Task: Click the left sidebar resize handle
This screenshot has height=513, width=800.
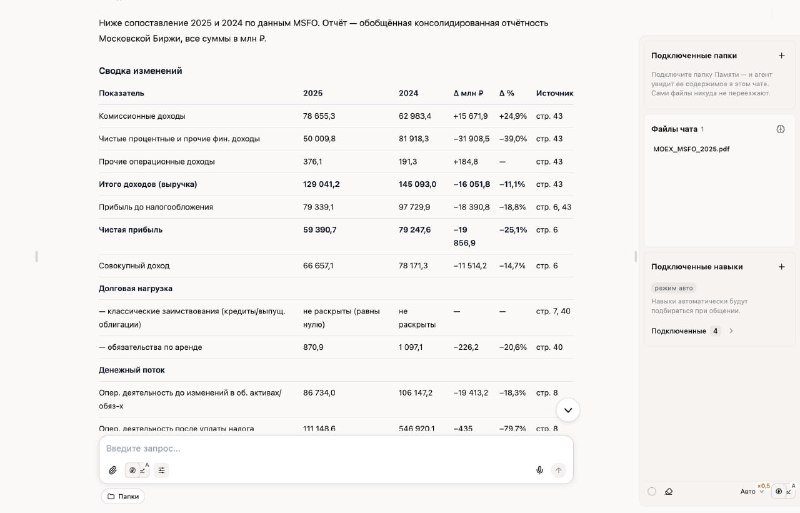Action: coord(37,257)
